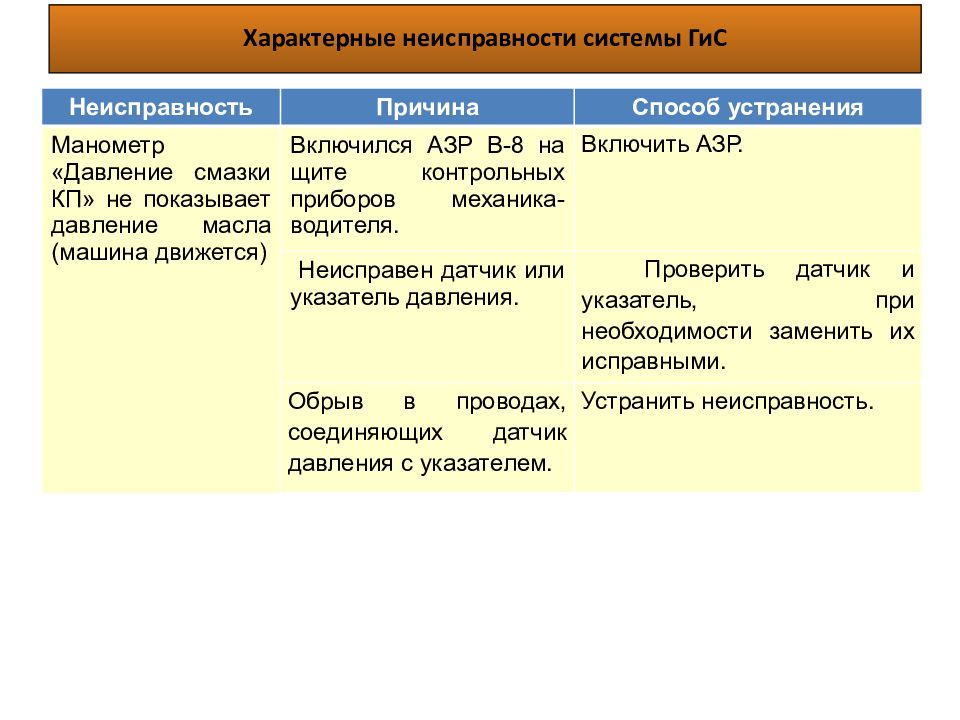Click cell 'Проверить датчик и указатель'
The image size is (960, 720).
[x=748, y=316]
